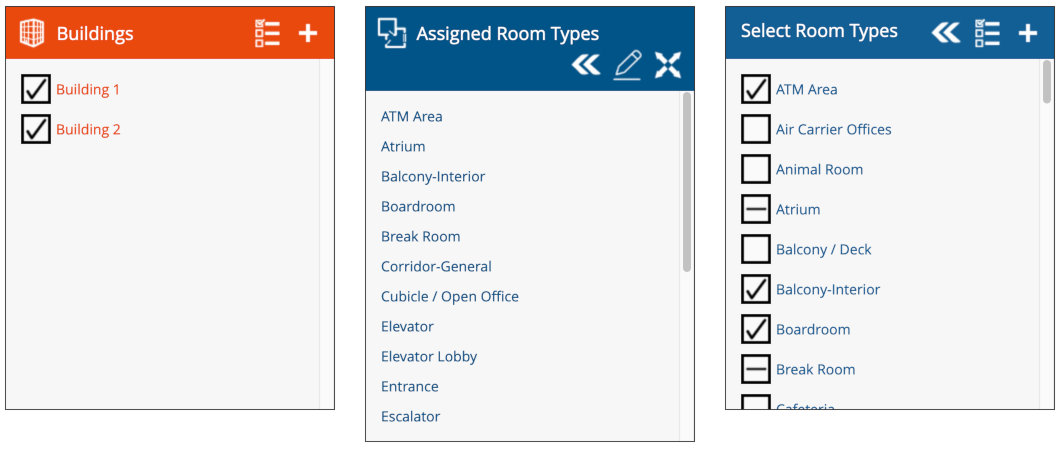Uncheck the Building 2 checkbox
This screenshot has width=1060, height=450.
pos(36,129)
